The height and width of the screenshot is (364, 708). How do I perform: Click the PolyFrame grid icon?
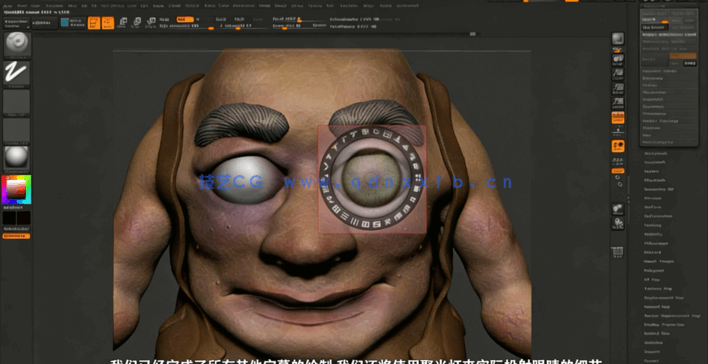618,252
